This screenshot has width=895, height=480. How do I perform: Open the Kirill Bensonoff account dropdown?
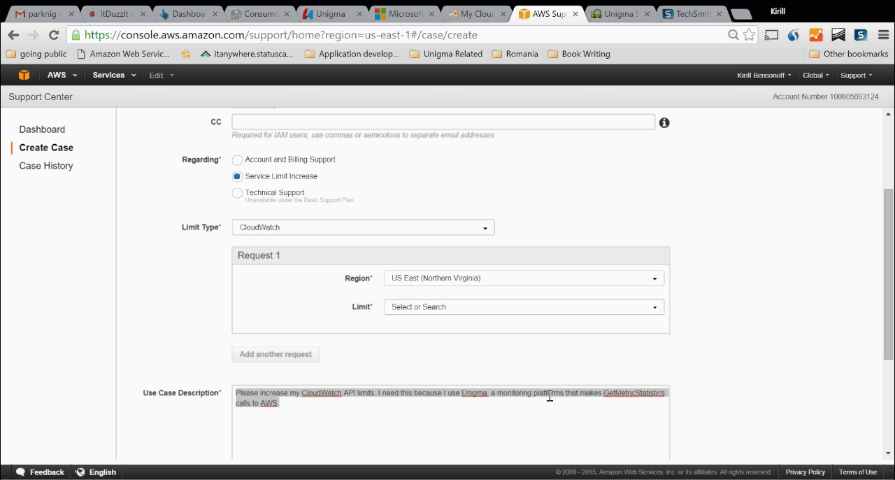point(764,75)
